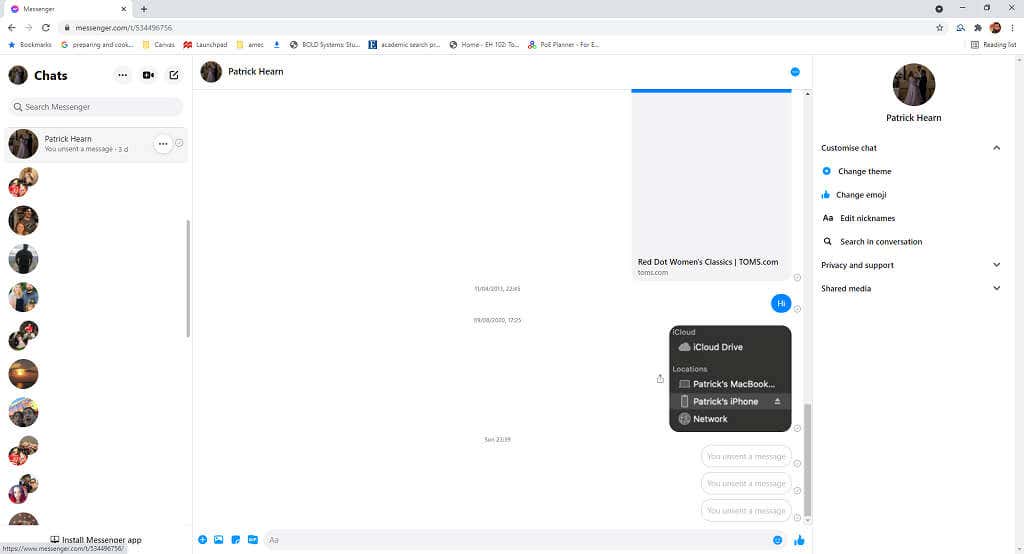Expand Privacy and support section

click(x=996, y=265)
